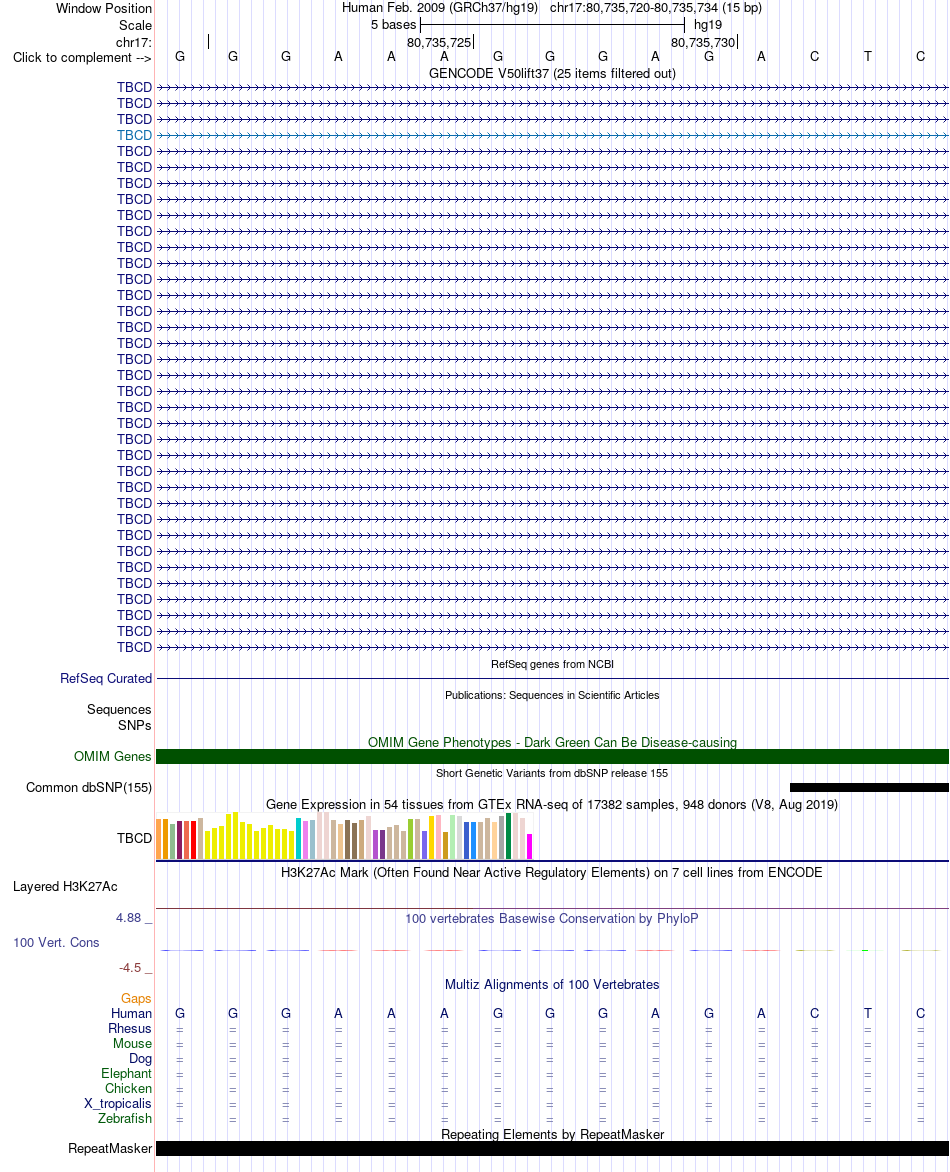Screen dimensions: 950x1172
Task: Click the RefSeq Curated track label
Action: [105, 679]
